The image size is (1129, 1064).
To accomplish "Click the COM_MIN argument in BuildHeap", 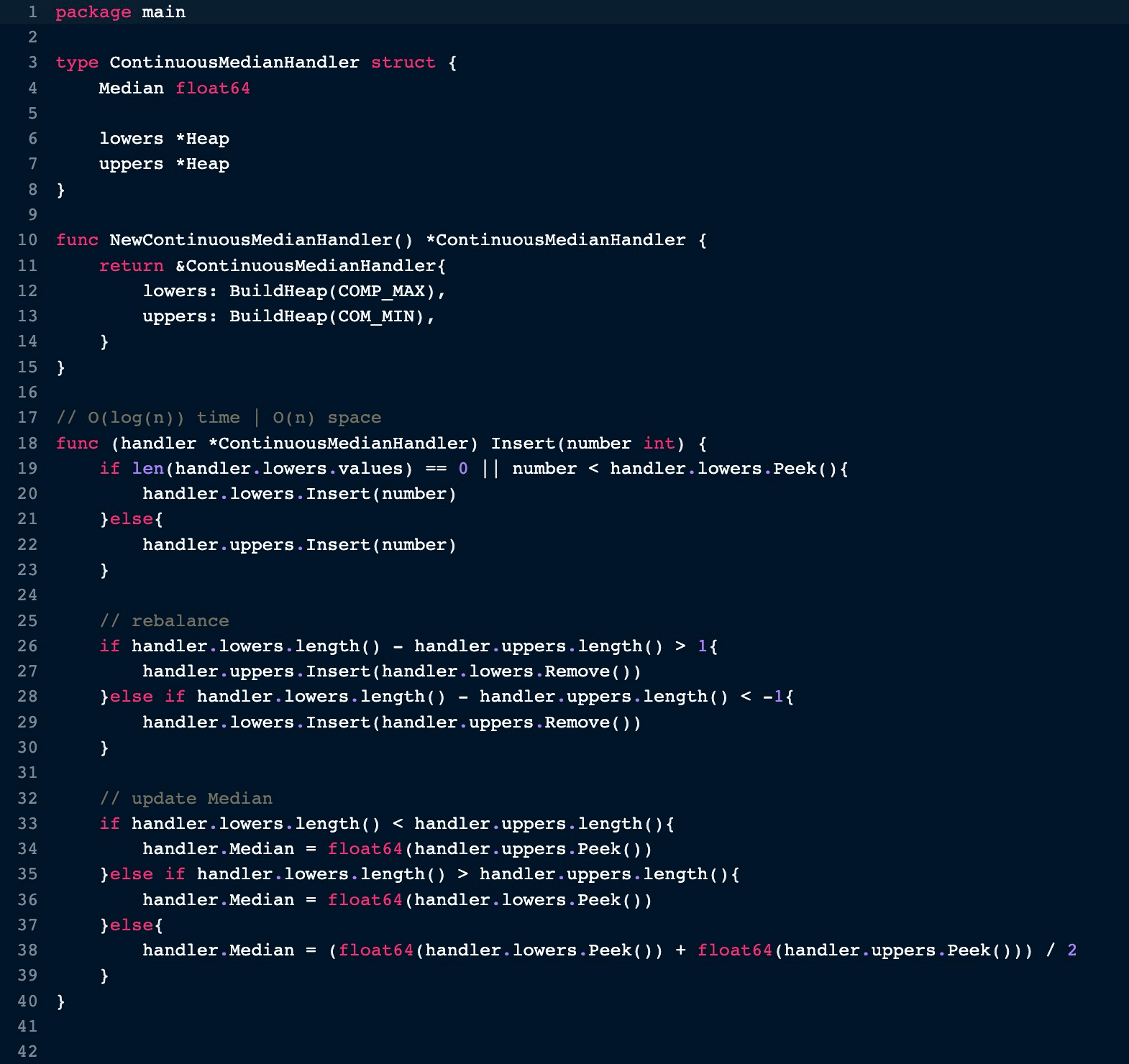I will click(376, 316).
